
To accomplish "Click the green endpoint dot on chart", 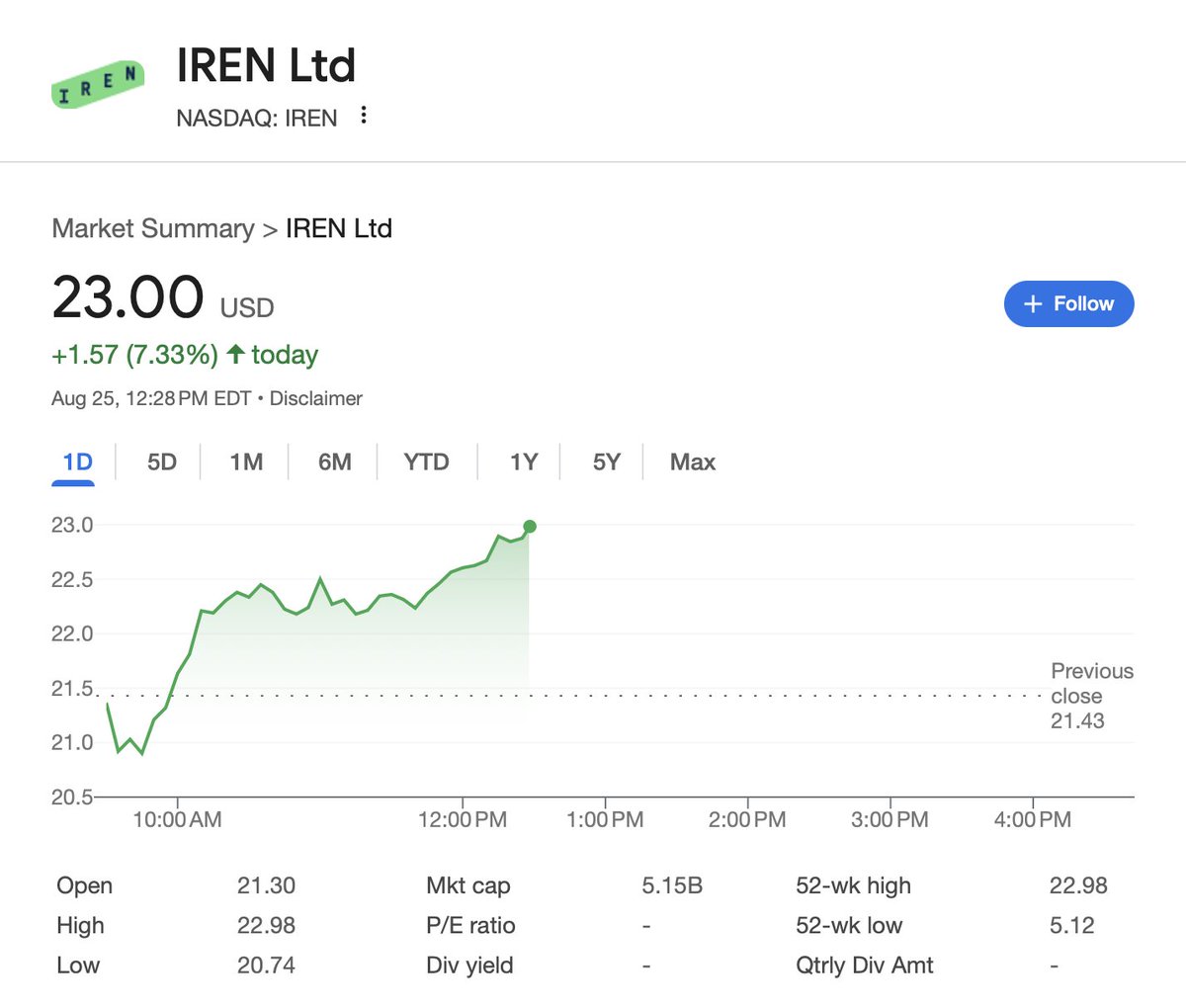I will pyautogui.click(x=530, y=527).
